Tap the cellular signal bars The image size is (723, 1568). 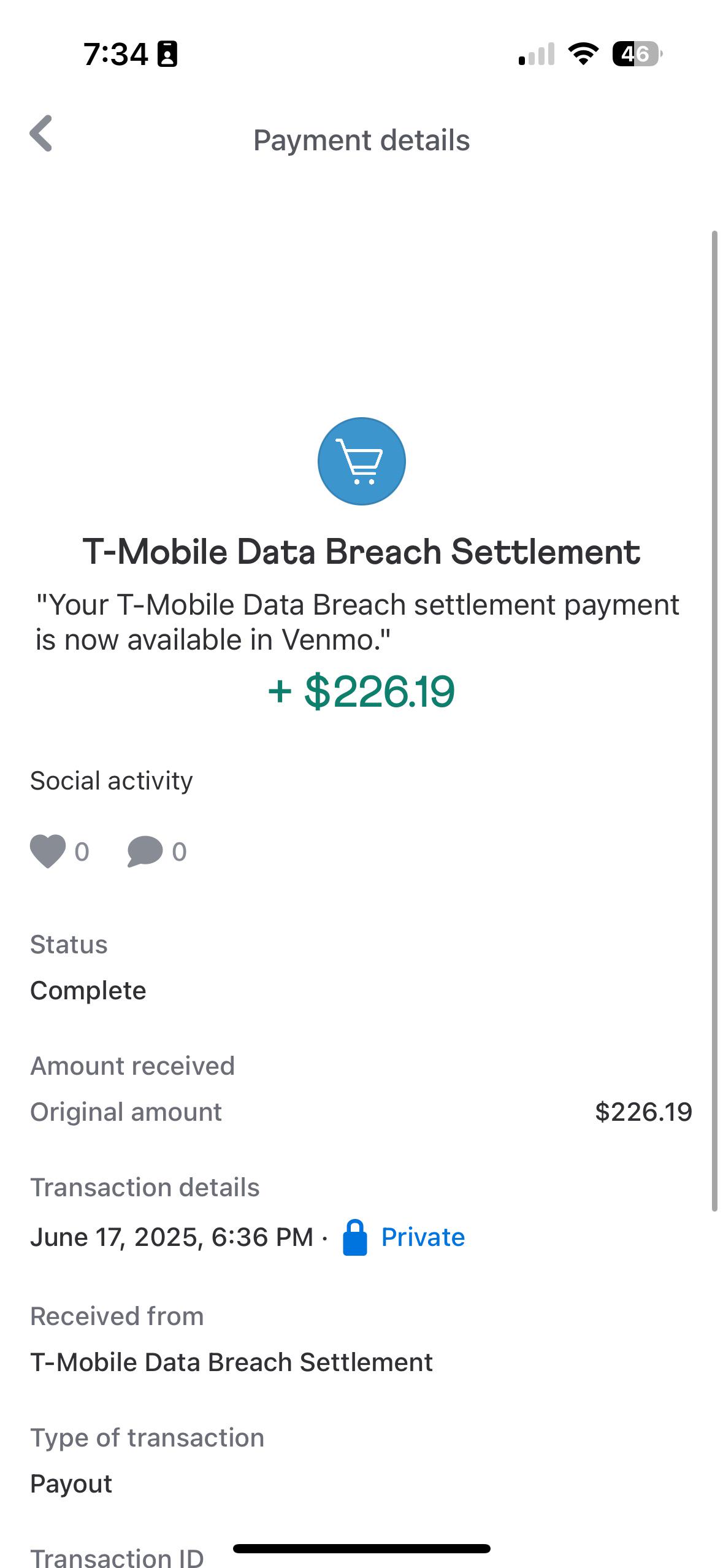(x=536, y=54)
